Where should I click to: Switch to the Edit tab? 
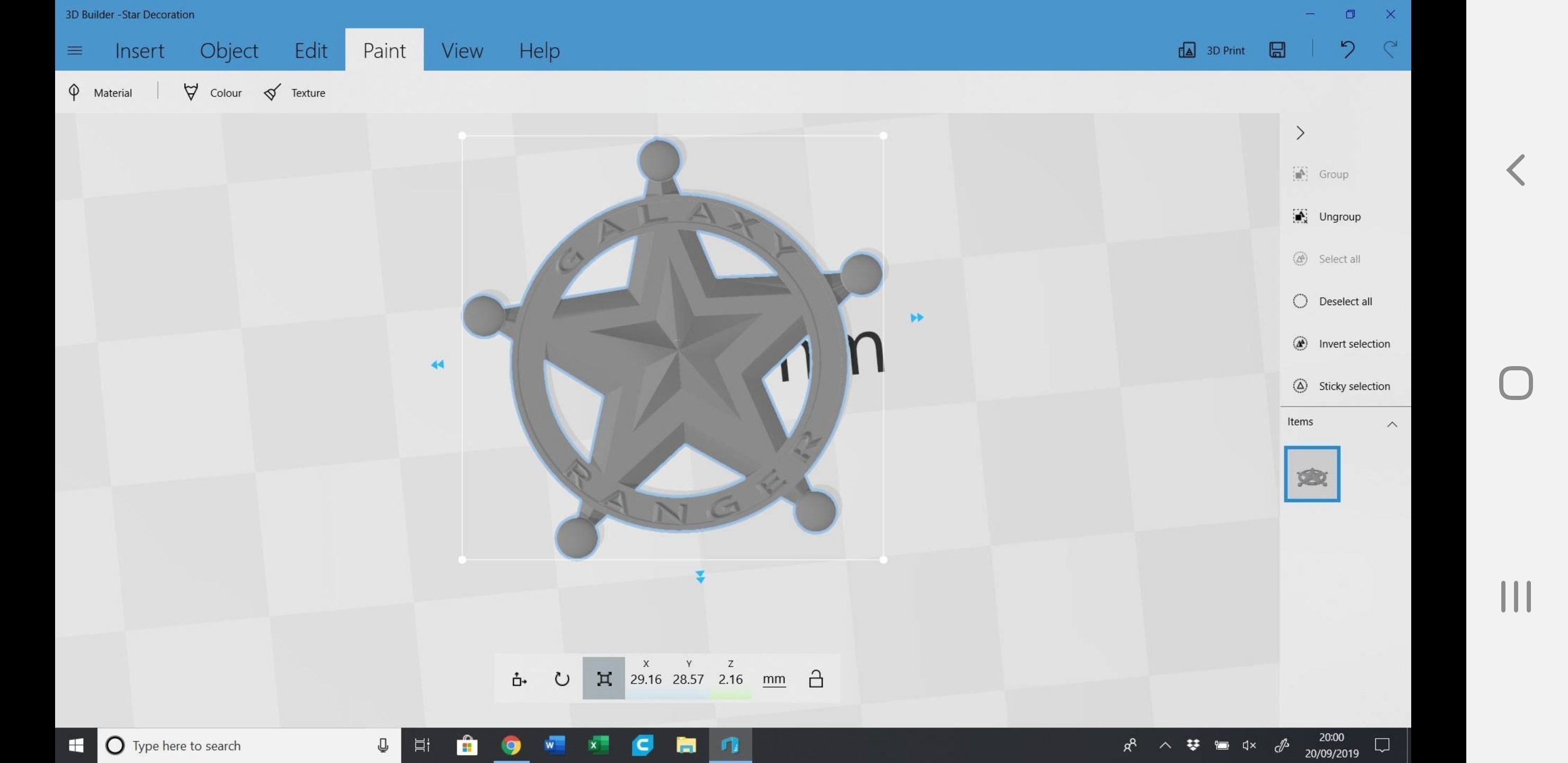[x=310, y=50]
